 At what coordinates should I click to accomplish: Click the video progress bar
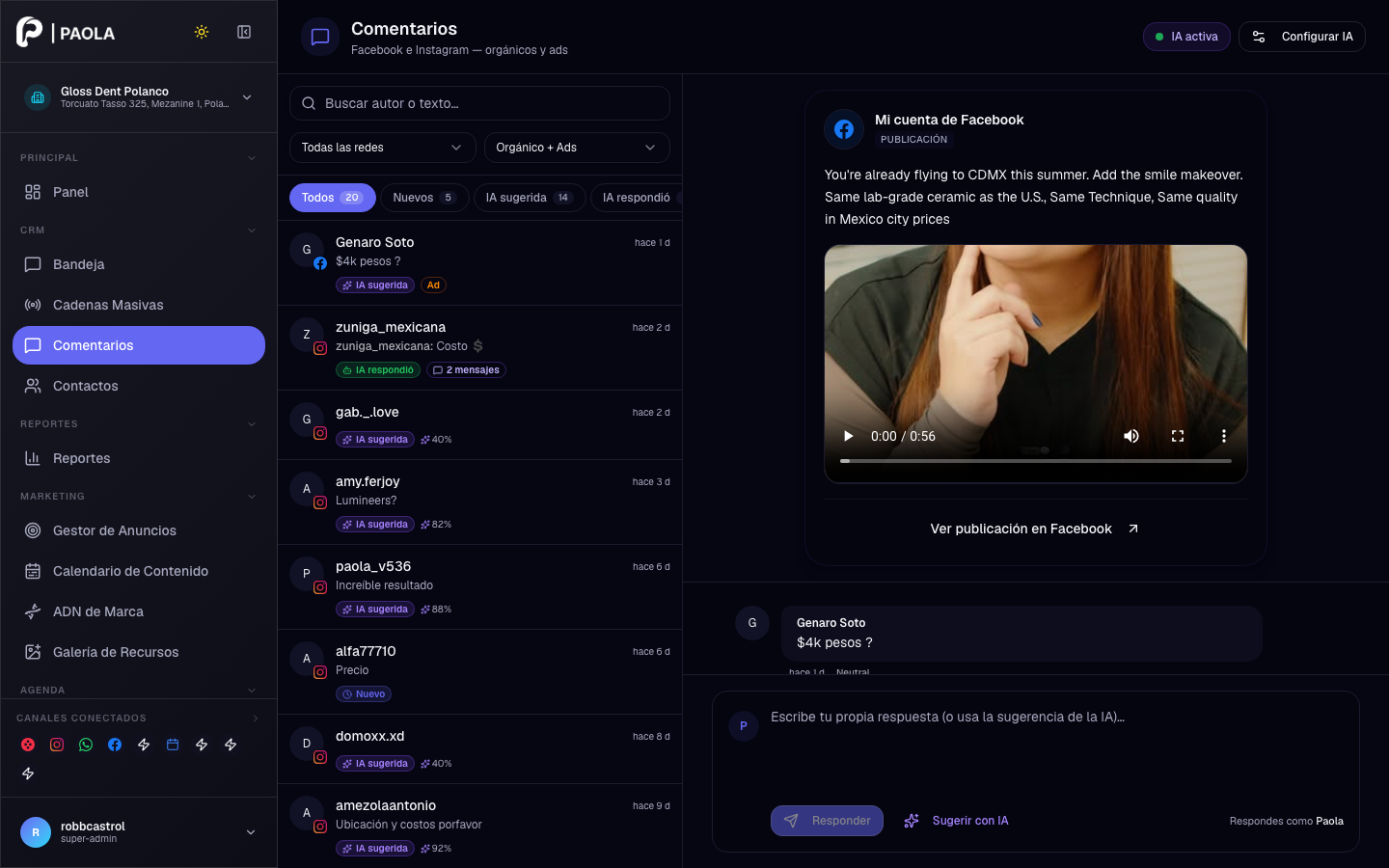coord(1036,461)
